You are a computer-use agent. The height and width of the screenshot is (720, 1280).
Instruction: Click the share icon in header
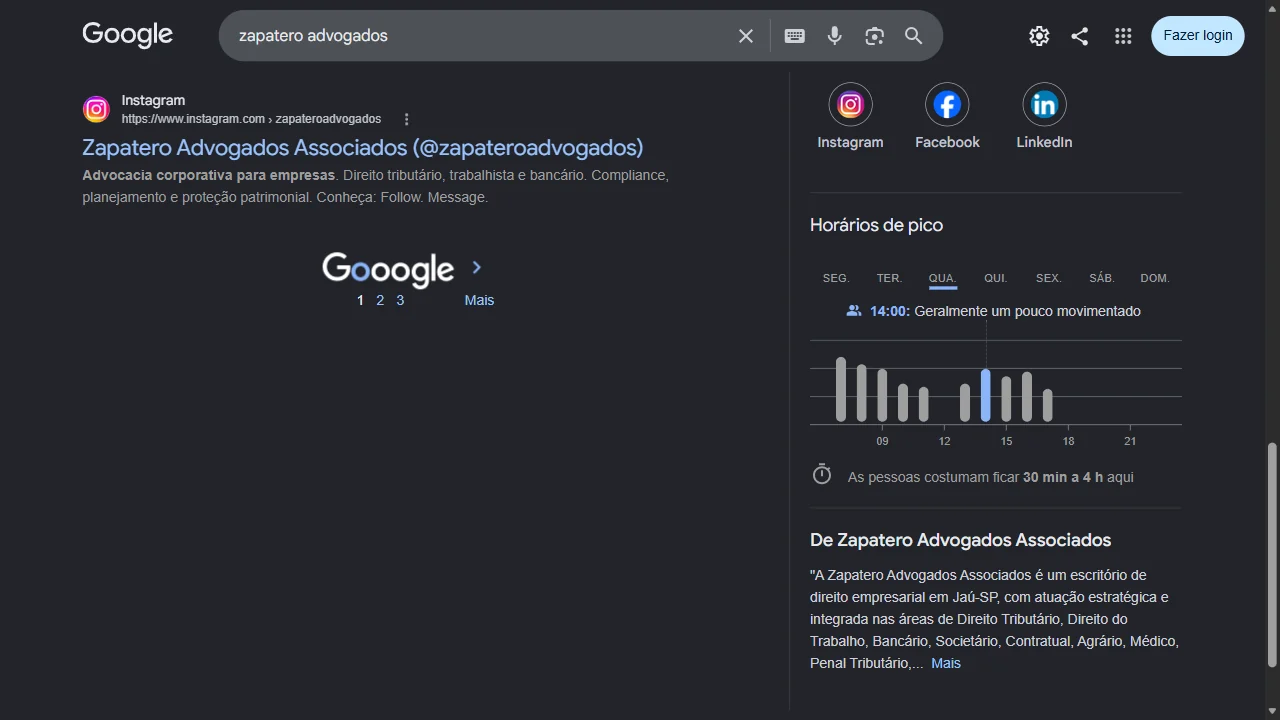point(1080,36)
